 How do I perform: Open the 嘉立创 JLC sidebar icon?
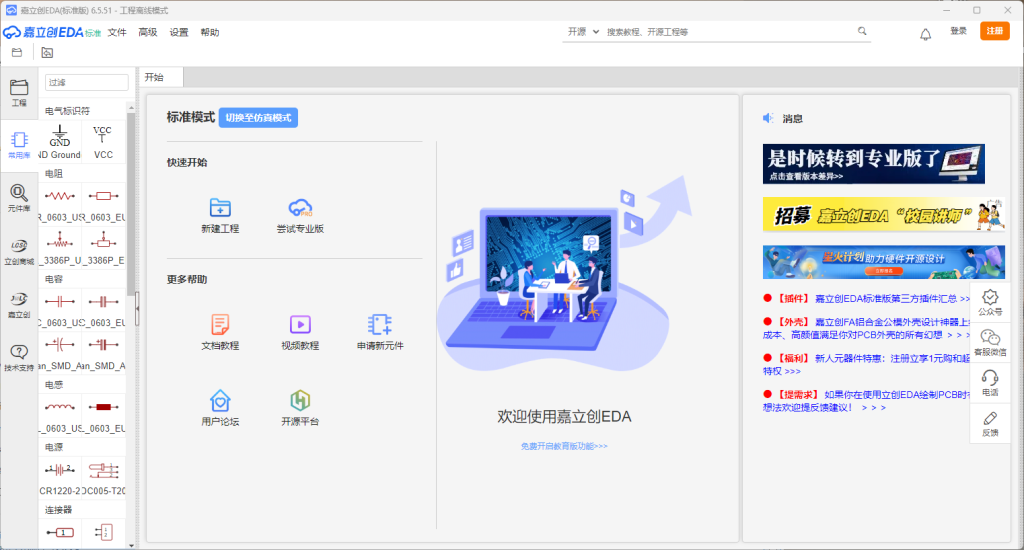[19, 305]
